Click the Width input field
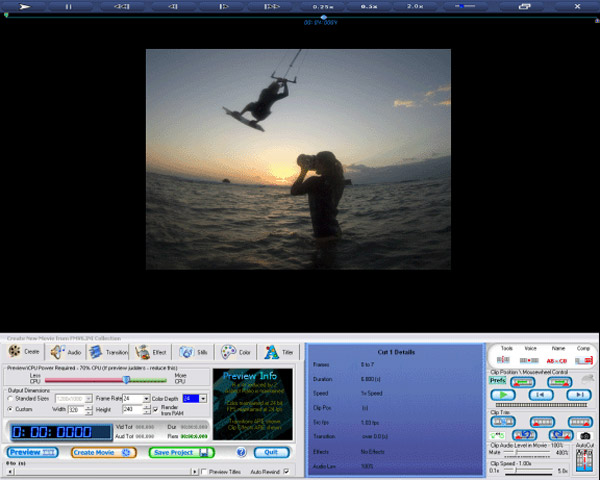600x480 pixels. point(74,409)
